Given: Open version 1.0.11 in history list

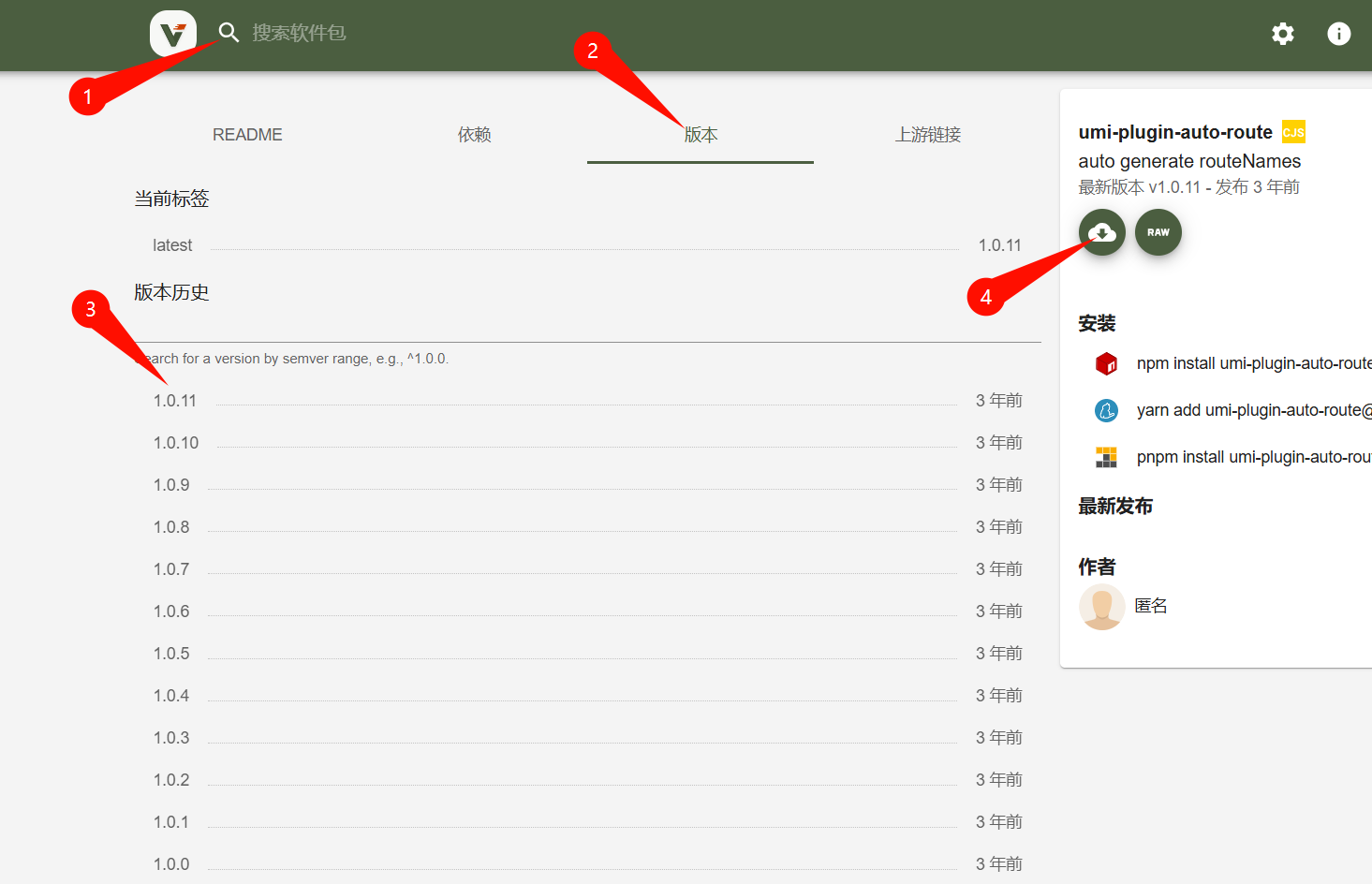Looking at the screenshot, I should pos(175,401).
